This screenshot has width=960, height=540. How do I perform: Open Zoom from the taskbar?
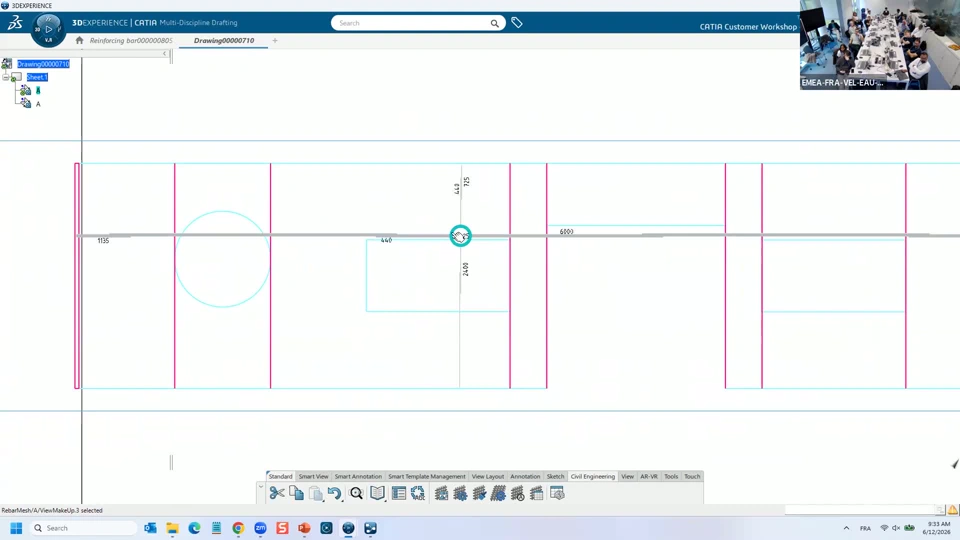(260, 528)
